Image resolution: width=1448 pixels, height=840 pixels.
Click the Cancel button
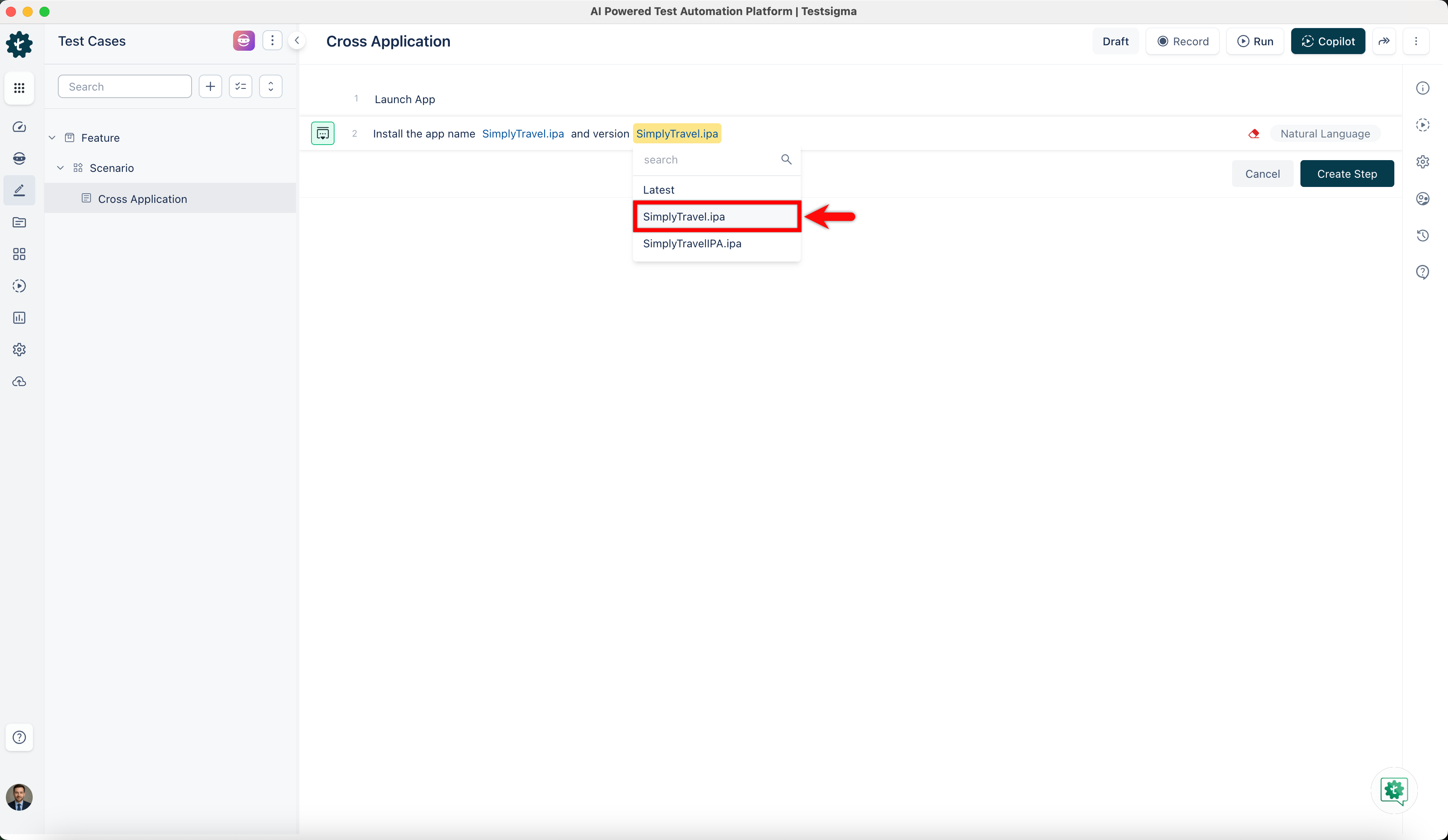pos(1262,174)
